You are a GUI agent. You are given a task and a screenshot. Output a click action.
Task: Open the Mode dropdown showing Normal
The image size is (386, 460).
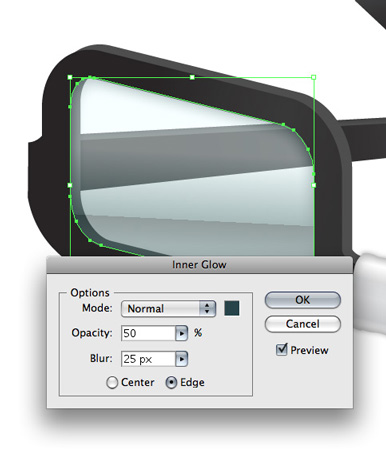click(x=168, y=308)
